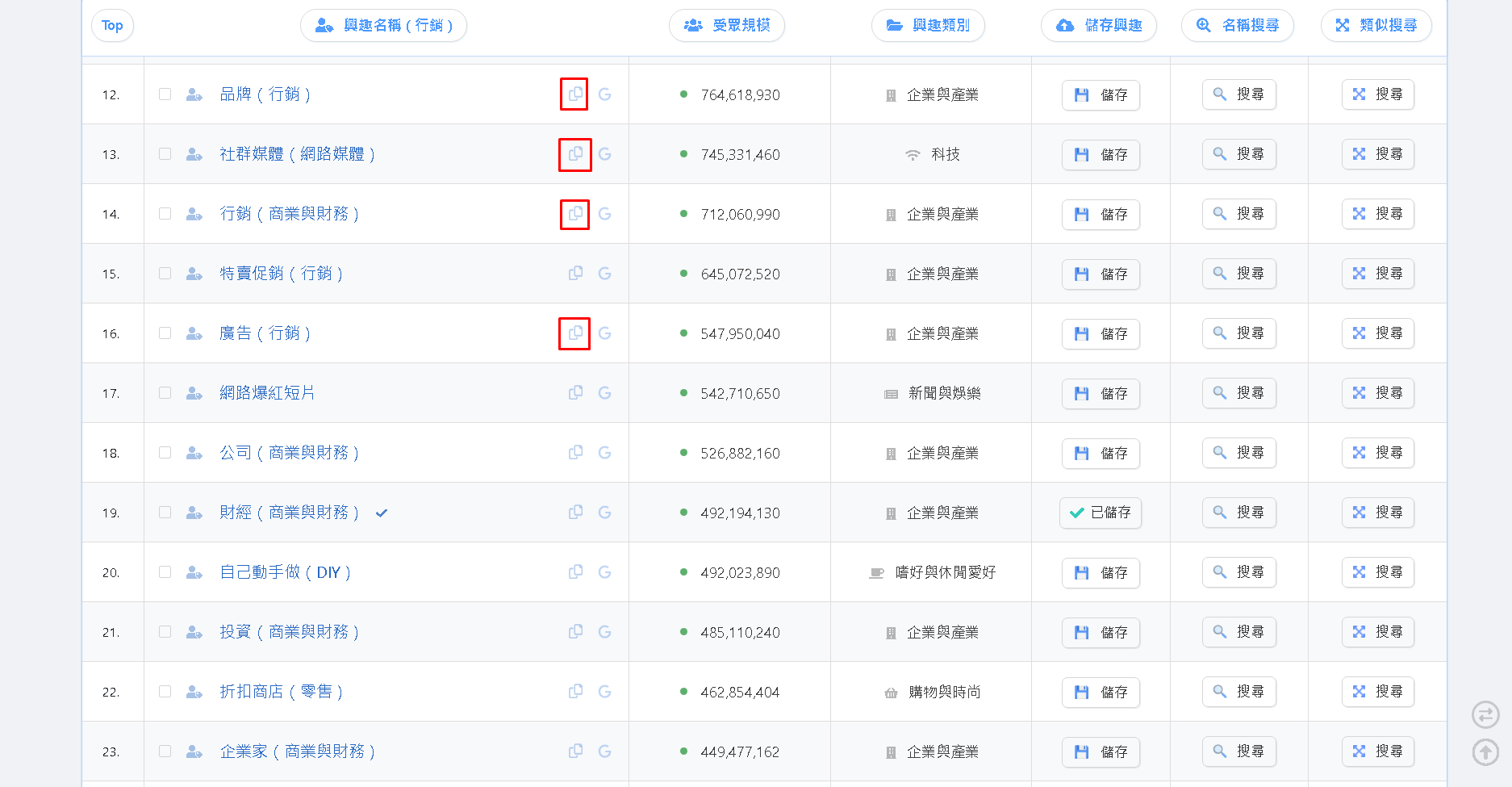Copy the 品牌（行銷）interest name
The height and width of the screenshot is (787, 1512).
click(575, 94)
